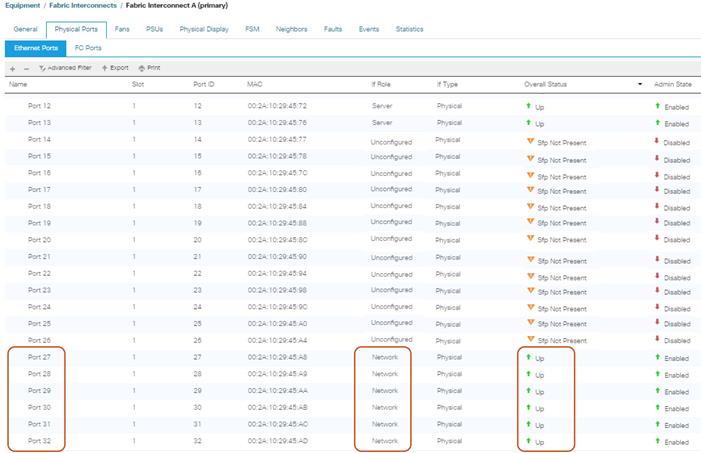701x453 pixels.
Task: Click the green Up arrow for Port 12
Action: point(529,105)
